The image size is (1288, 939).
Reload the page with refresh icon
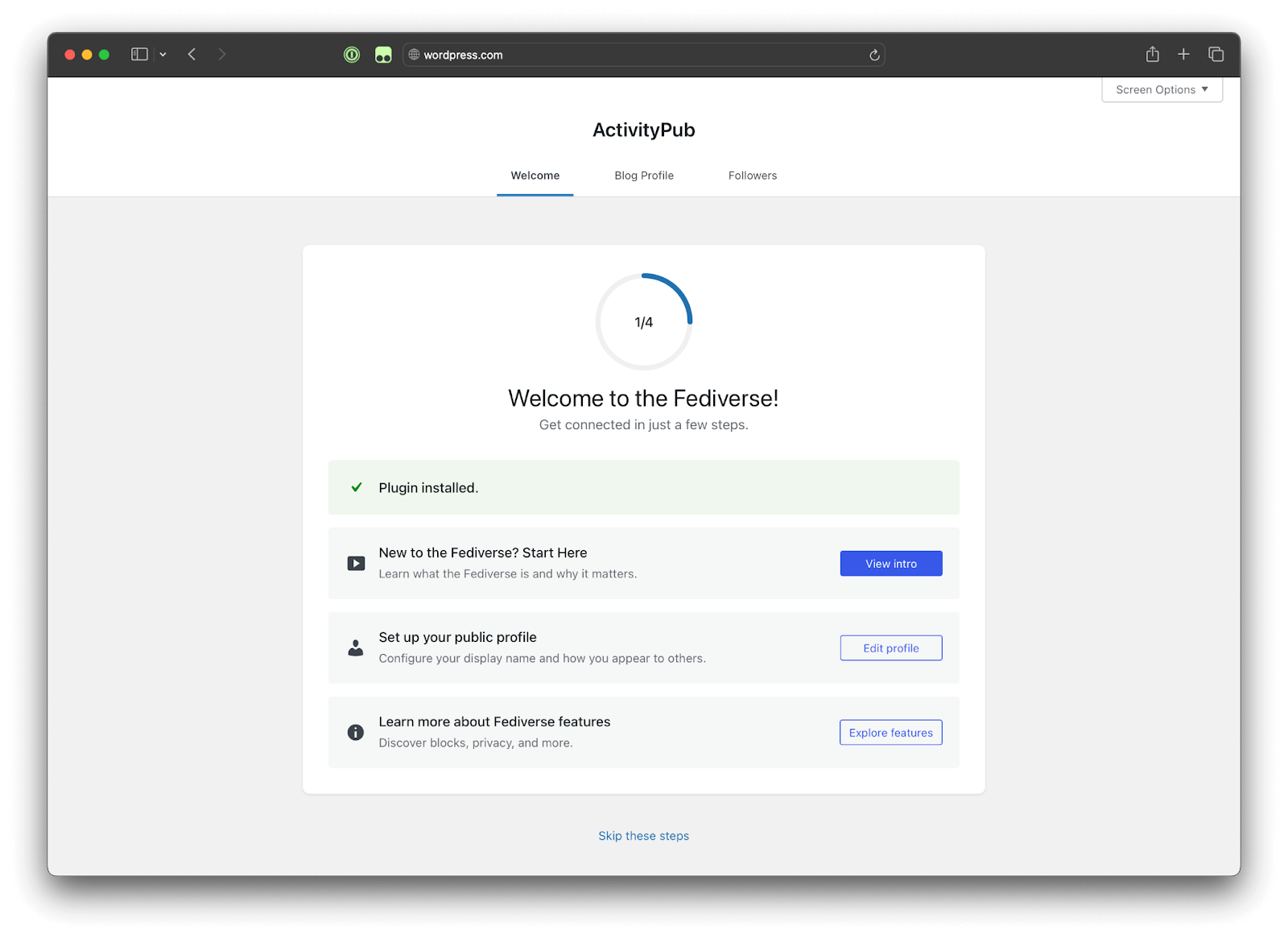874,55
